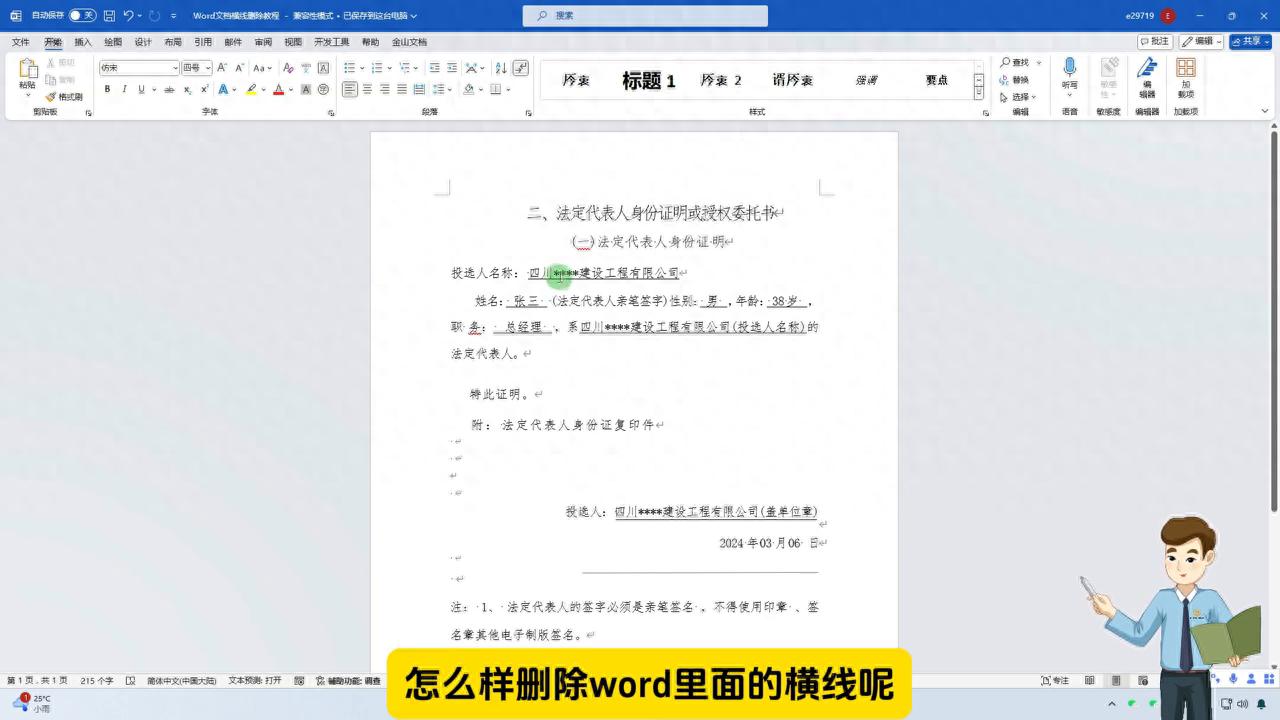Apply bold formatting with the B icon
Screen dimensions: 1280x720
[107, 89]
